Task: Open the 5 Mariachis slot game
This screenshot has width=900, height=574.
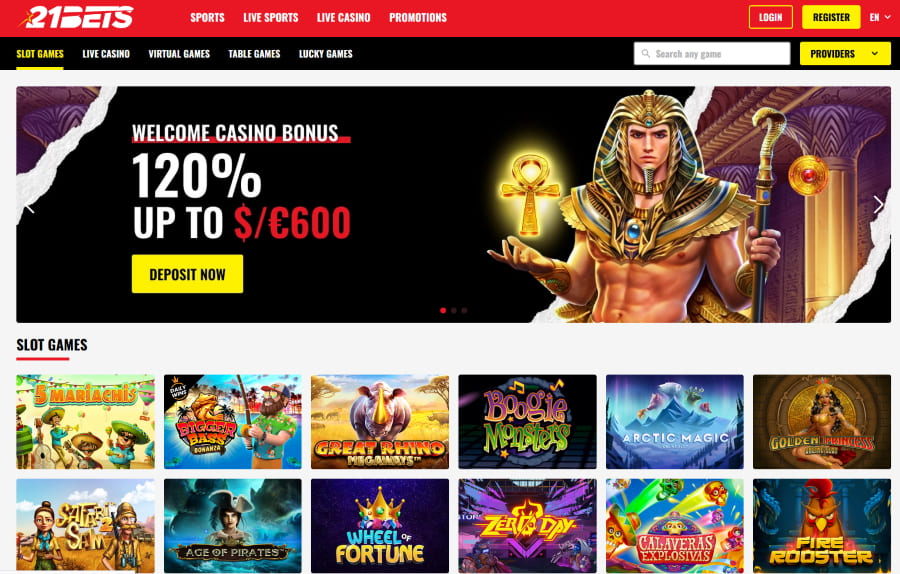Action: click(x=86, y=422)
